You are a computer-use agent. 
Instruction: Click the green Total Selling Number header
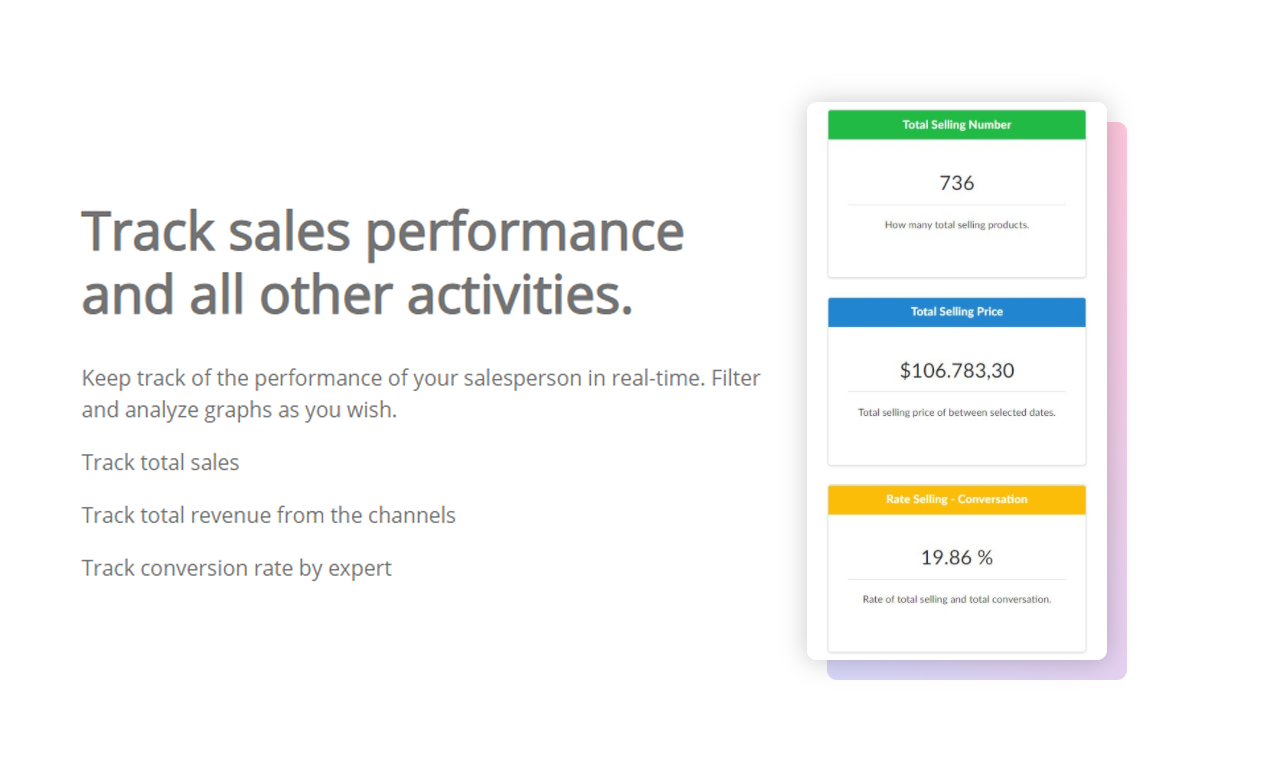click(956, 125)
